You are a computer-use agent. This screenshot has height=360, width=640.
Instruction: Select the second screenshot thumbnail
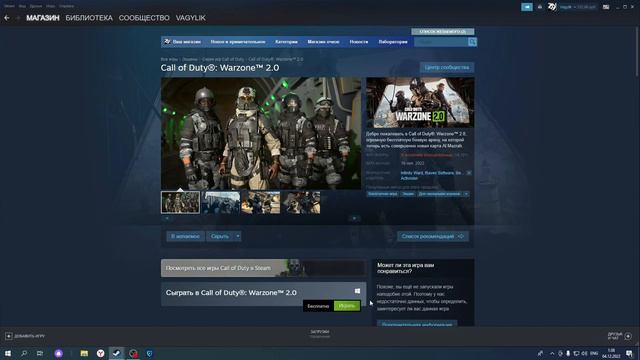[221, 202]
